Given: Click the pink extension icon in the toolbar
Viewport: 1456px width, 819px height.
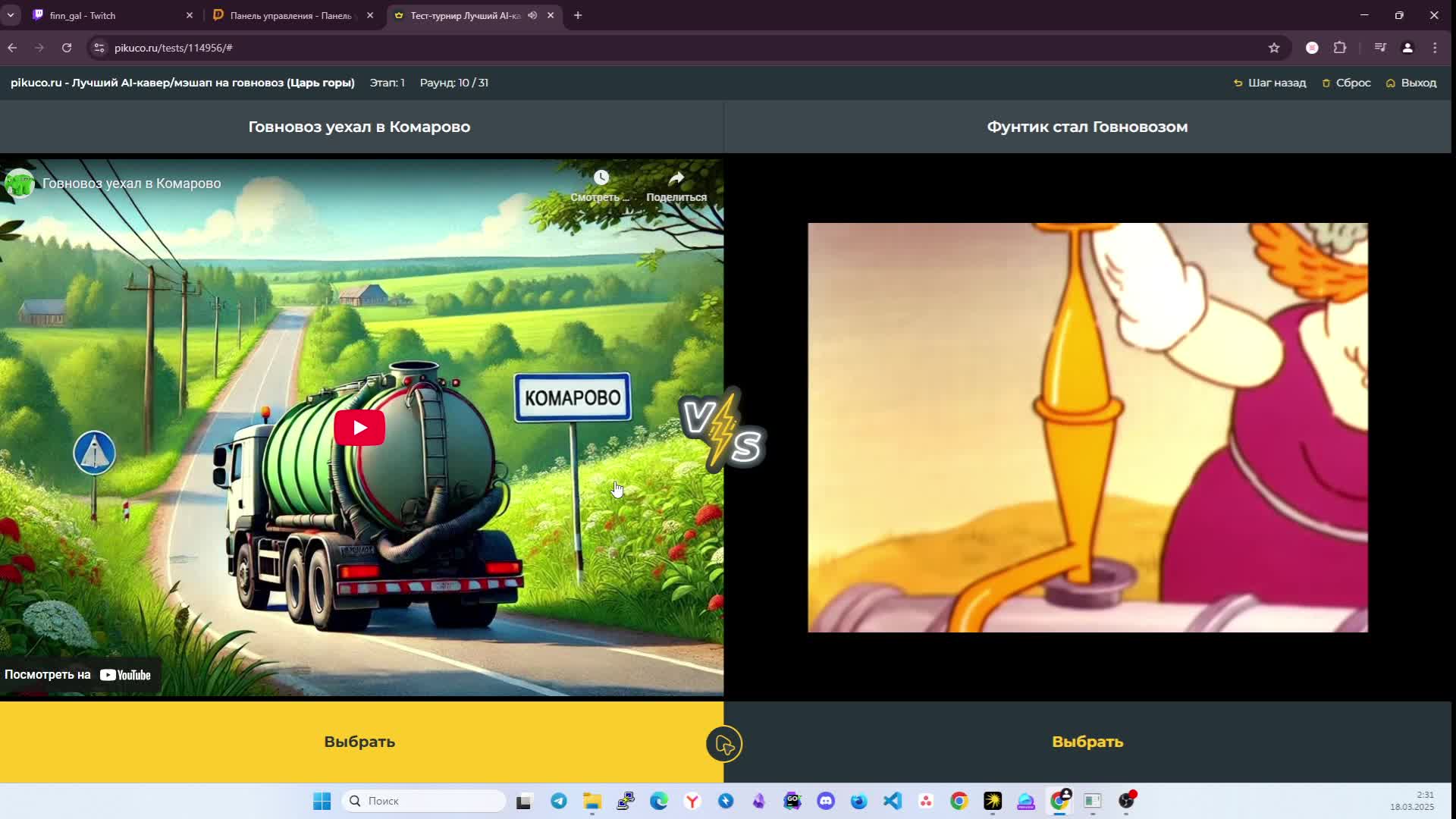Looking at the screenshot, I should coord(1312,48).
